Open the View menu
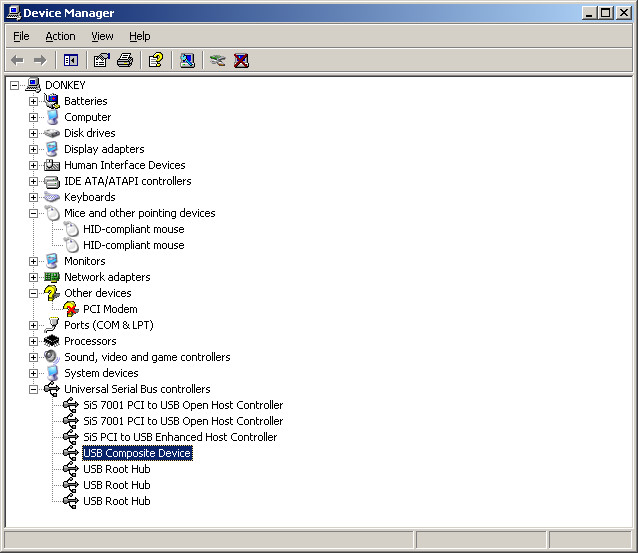Screen dimensions: 638x553 click(x=102, y=36)
